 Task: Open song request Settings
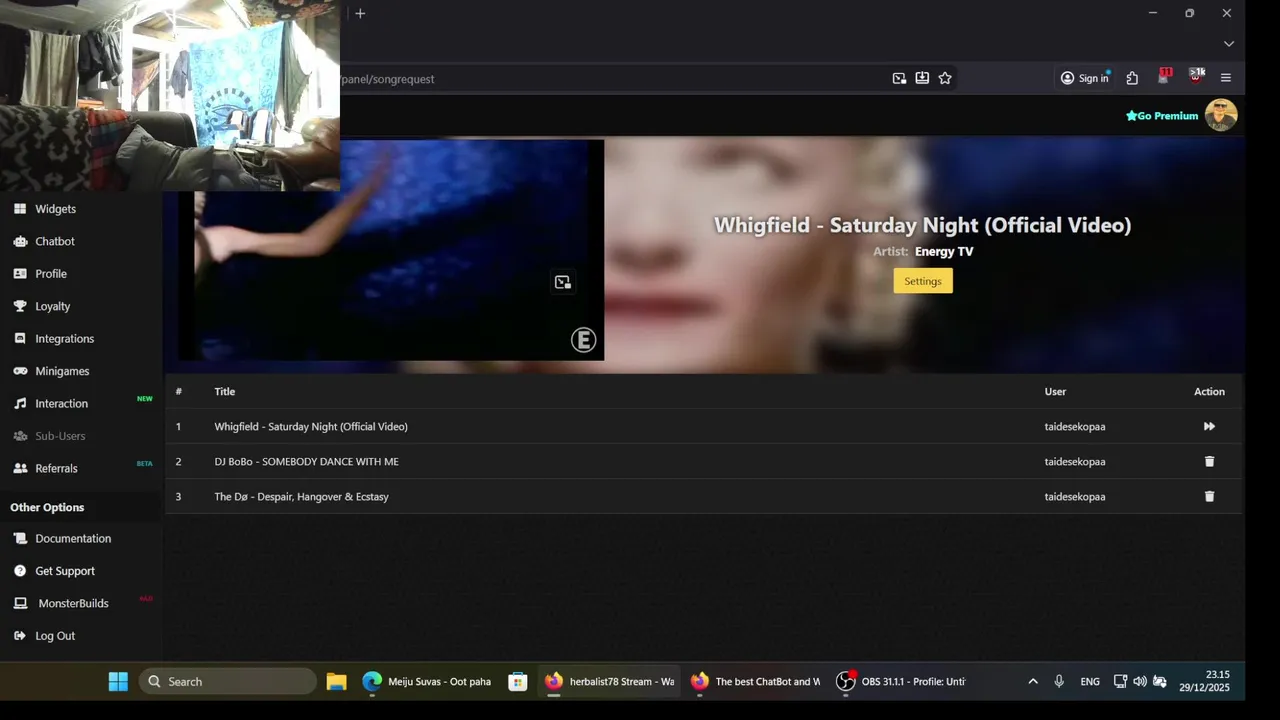tap(923, 281)
